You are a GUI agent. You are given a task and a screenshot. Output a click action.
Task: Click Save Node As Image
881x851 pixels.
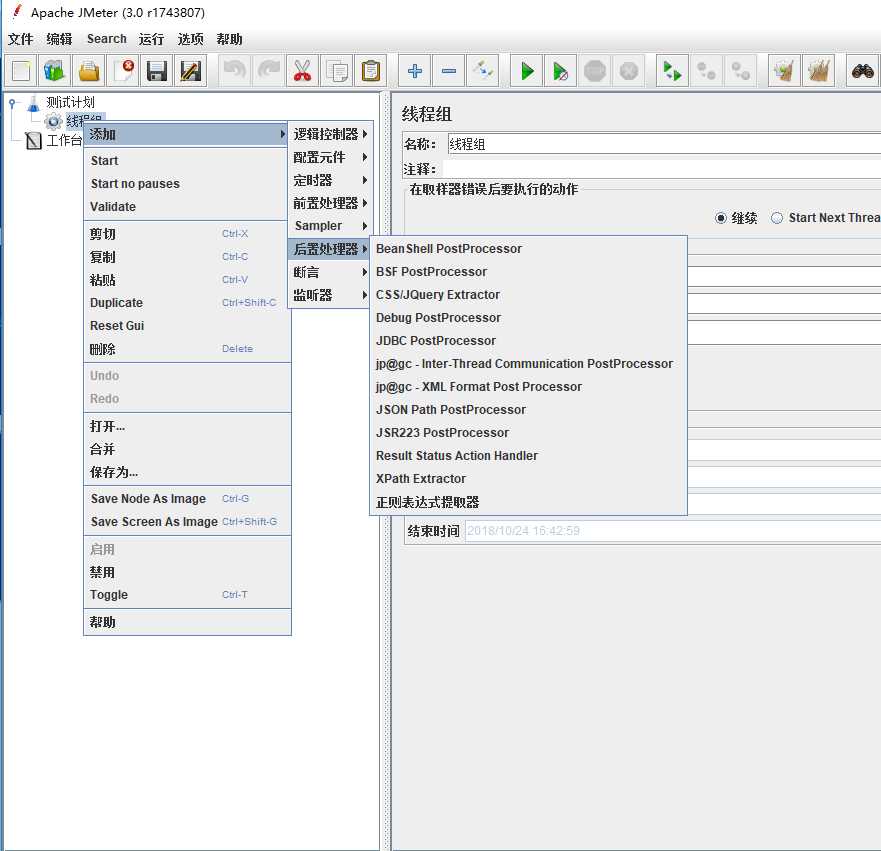(187, 499)
